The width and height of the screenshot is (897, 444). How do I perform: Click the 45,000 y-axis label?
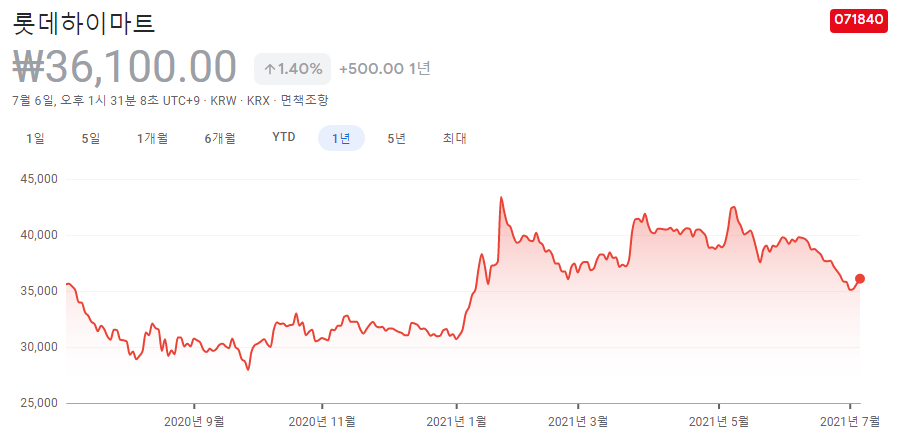coord(39,179)
